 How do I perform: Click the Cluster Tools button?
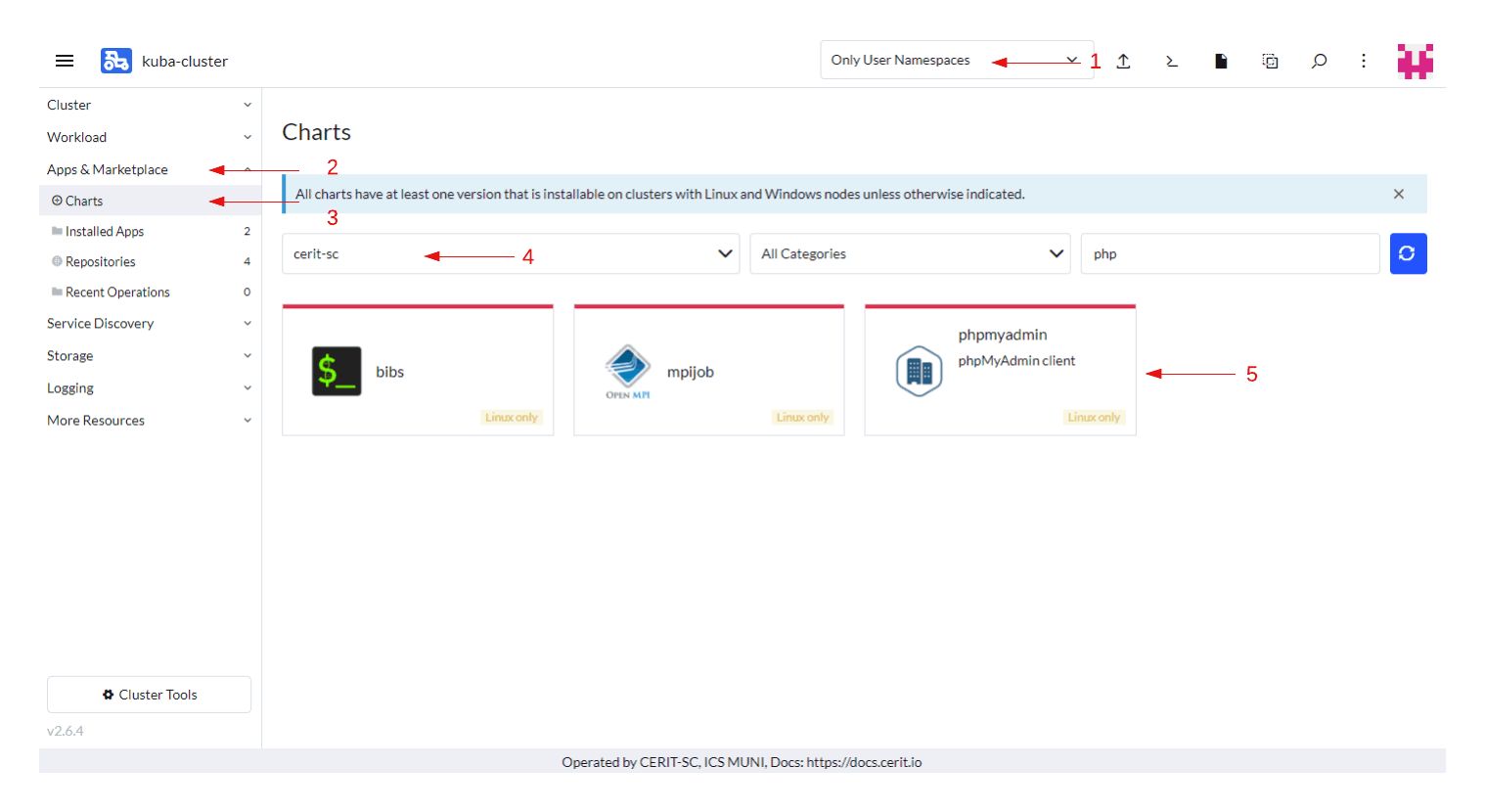point(149,695)
